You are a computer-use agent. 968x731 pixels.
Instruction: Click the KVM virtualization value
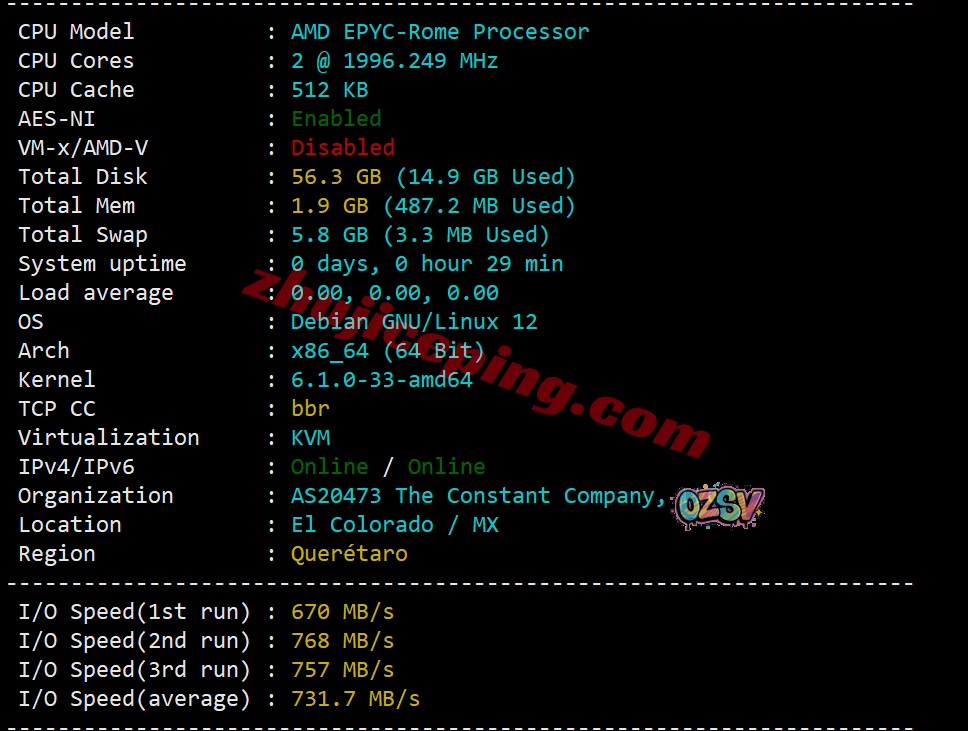[311, 438]
